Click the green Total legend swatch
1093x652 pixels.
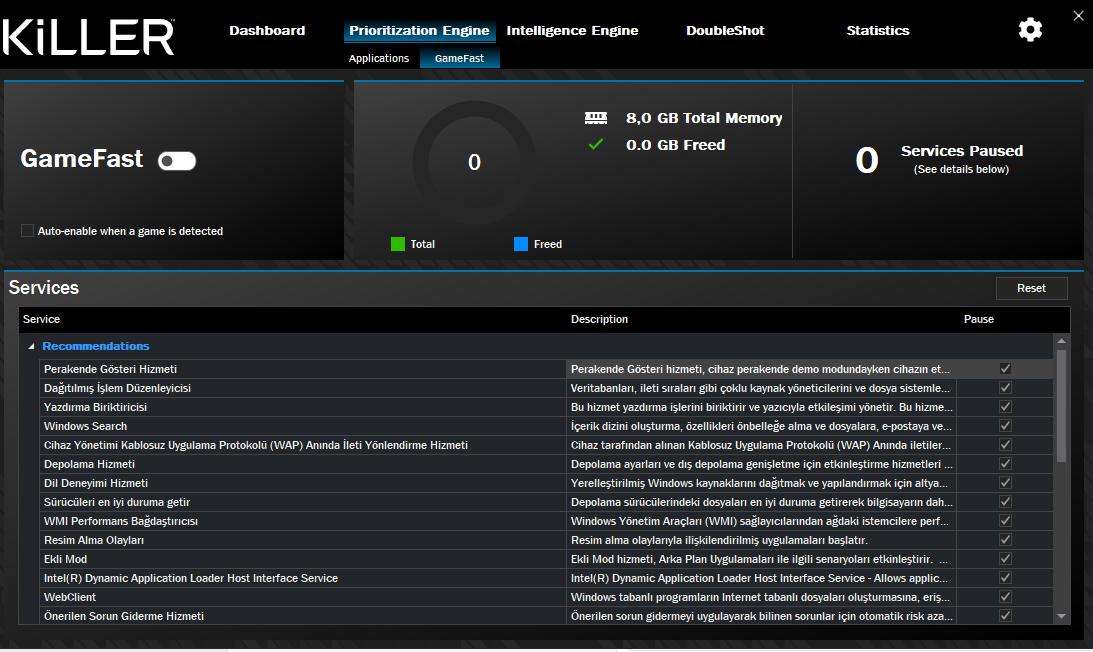[397, 244]
